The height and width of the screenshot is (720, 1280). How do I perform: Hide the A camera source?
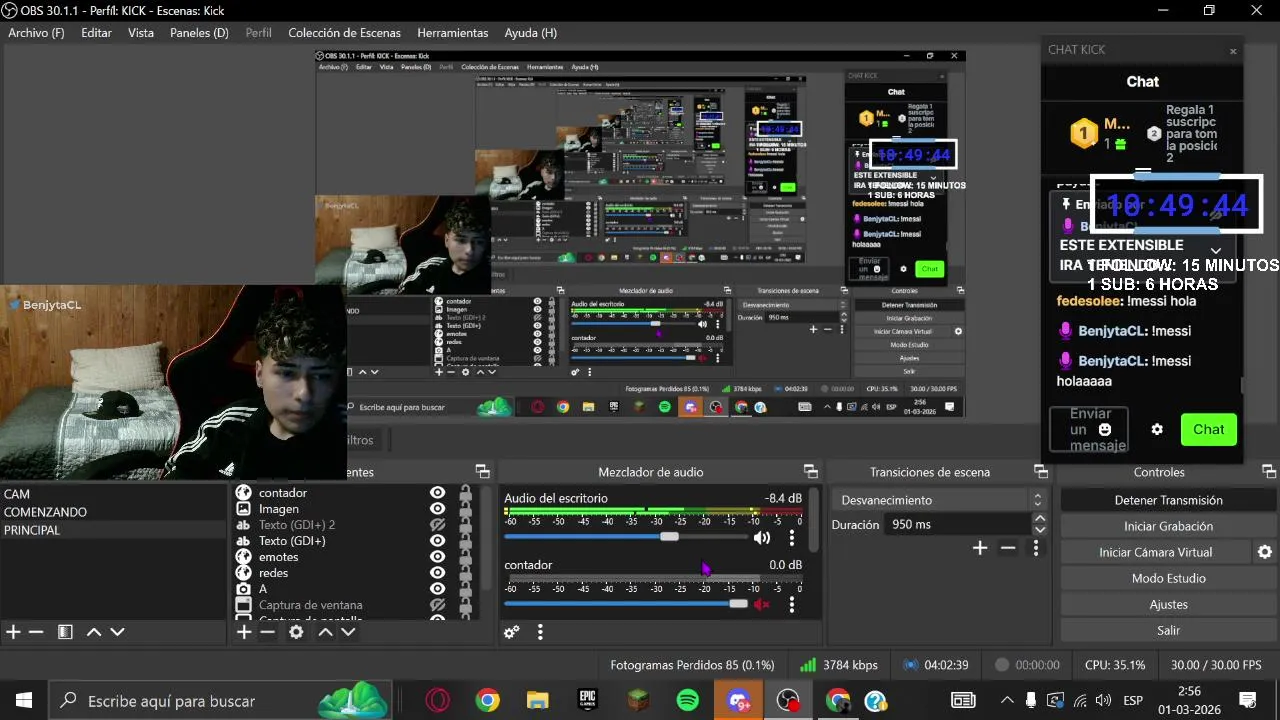[x=437, y=589]
